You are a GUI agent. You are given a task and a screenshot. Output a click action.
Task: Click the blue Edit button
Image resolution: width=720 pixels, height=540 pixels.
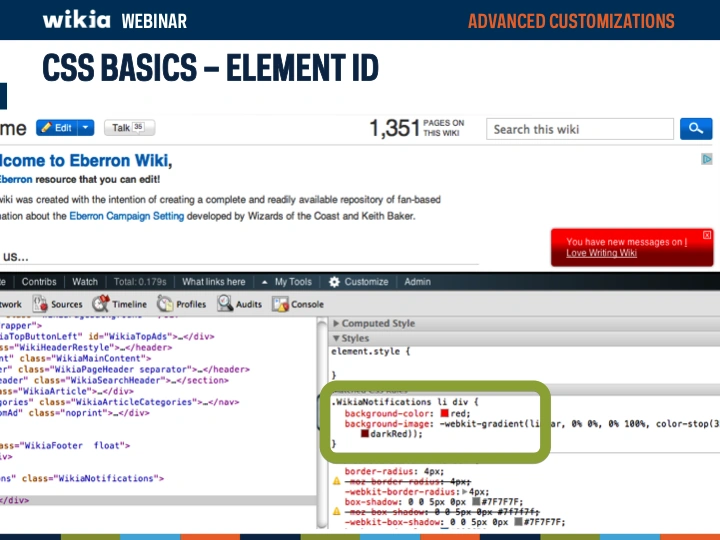[x=56, y=128]
